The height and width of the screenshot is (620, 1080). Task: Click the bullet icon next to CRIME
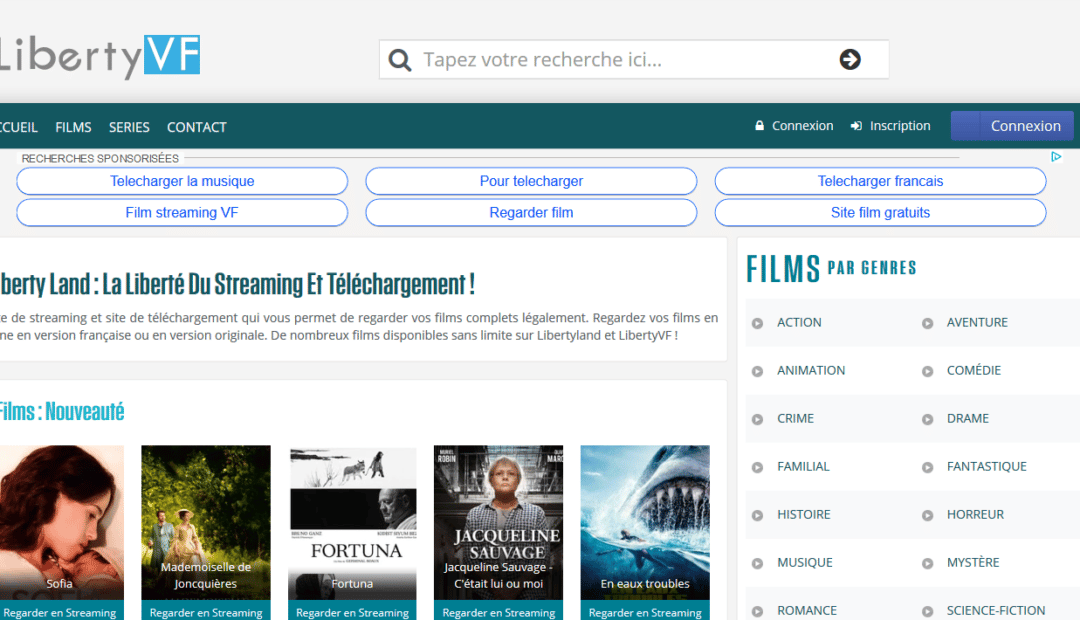click(758, 420)
